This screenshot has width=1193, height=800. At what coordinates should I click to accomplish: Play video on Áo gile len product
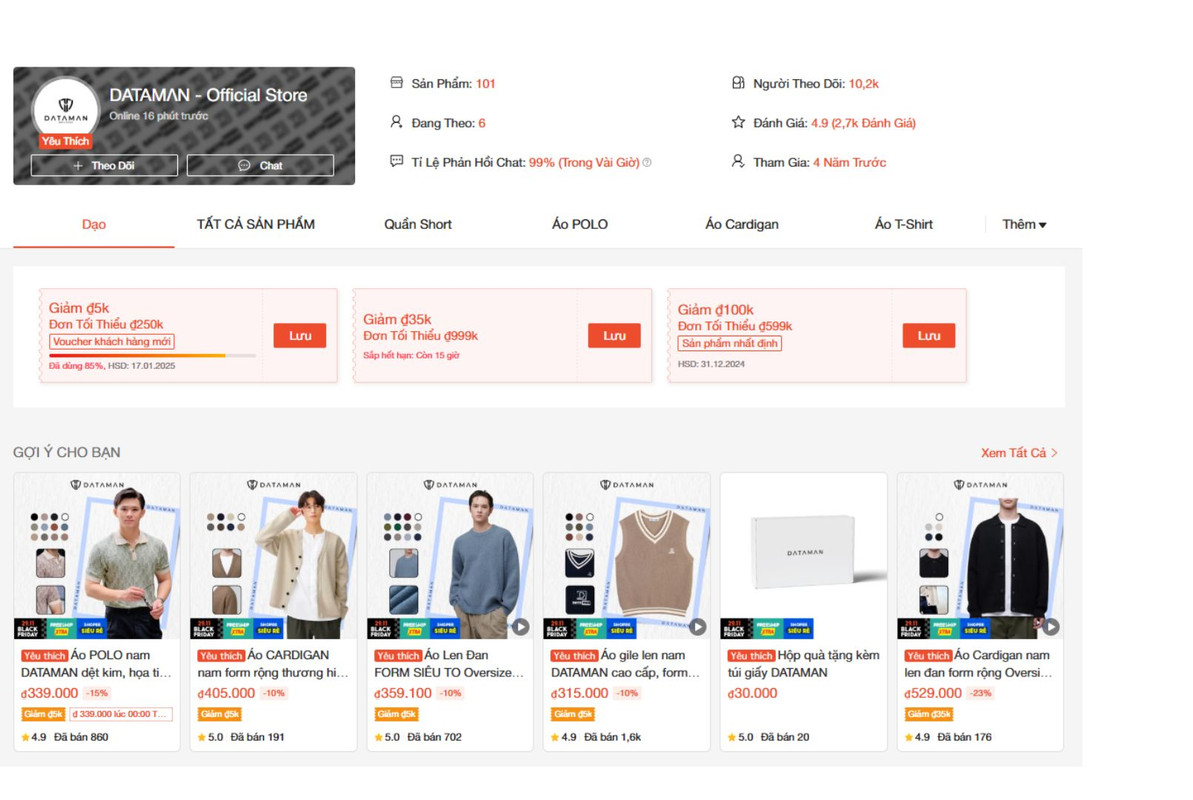point(698,626)
